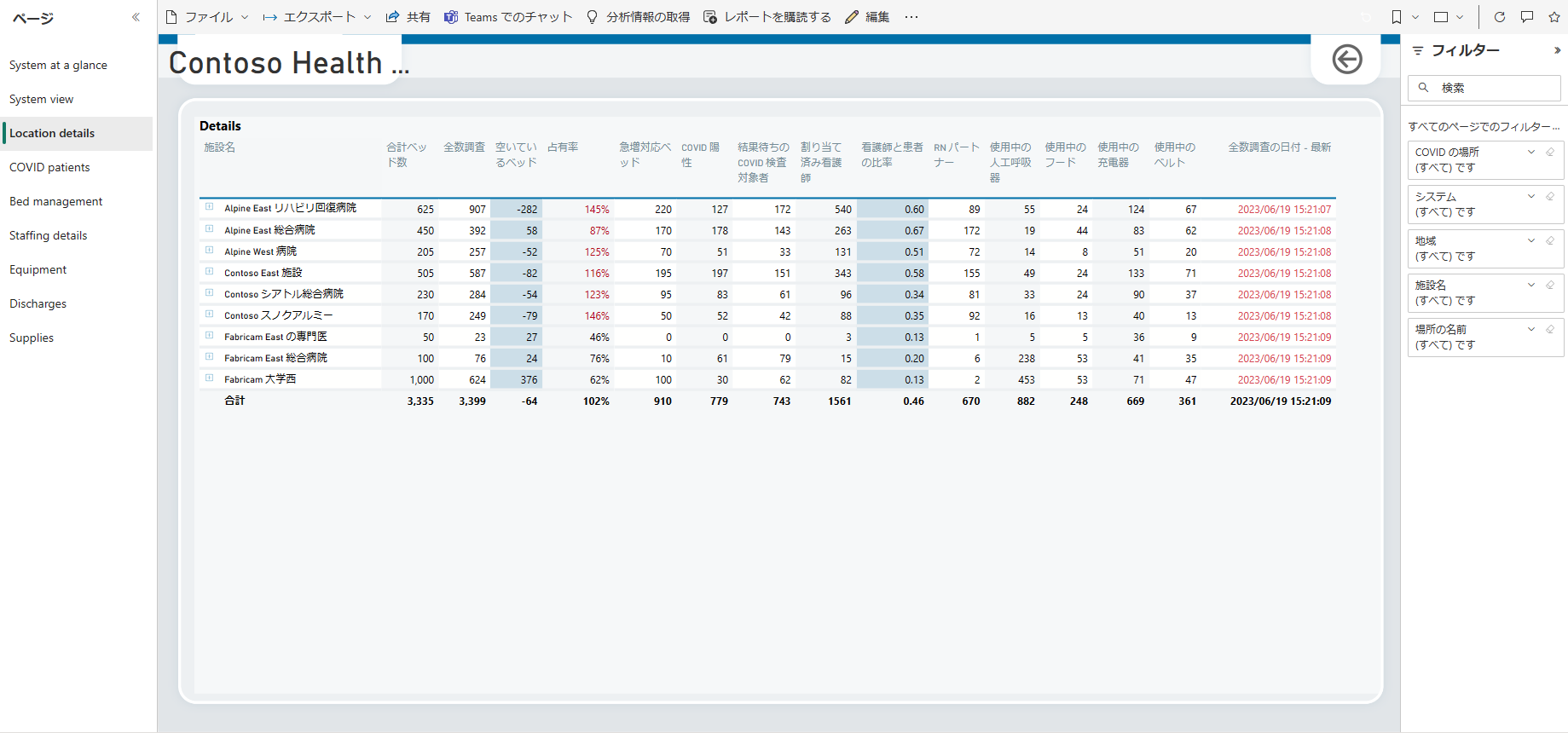Click the filter 検索 input field

tap(1484, 88)
